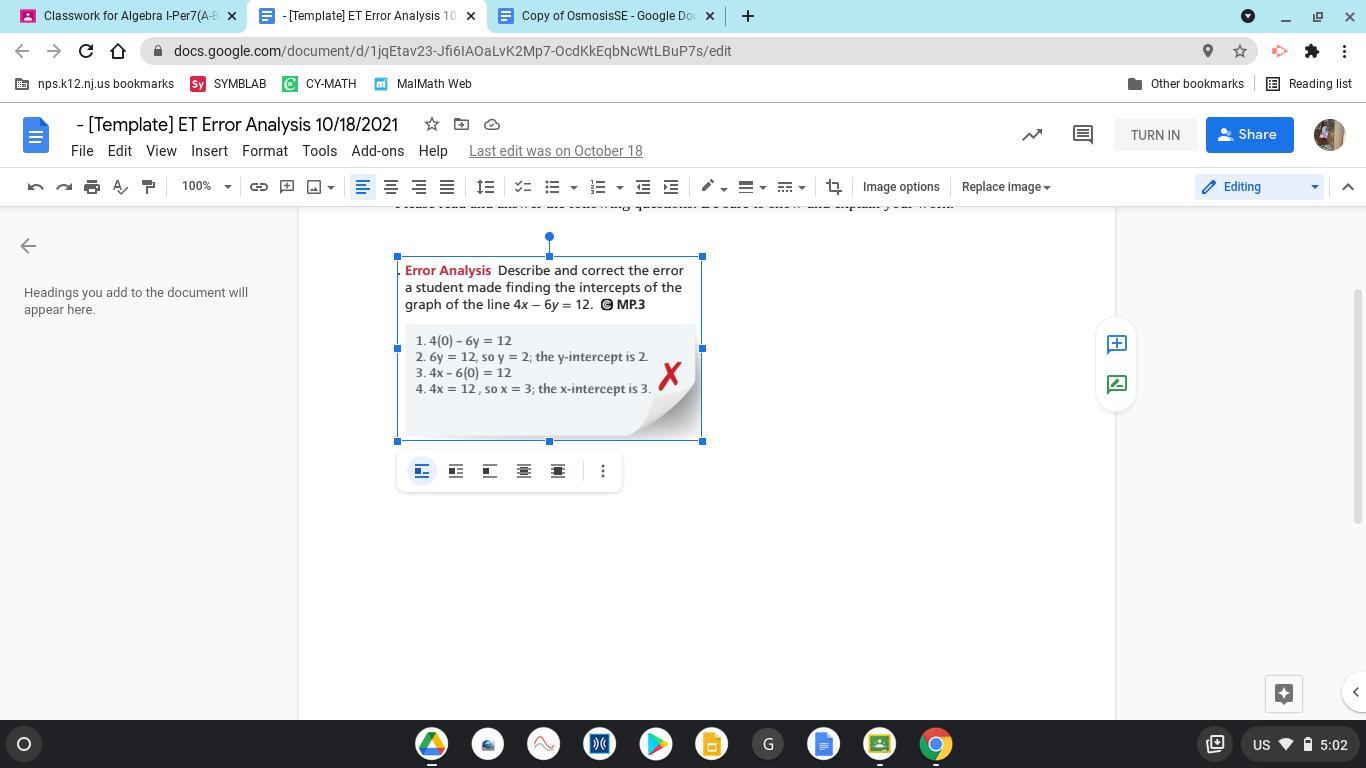Insert a link with the toolbar icon
Screen dimensions: 1366x768
pyautogui.click(x=259, y=187)
